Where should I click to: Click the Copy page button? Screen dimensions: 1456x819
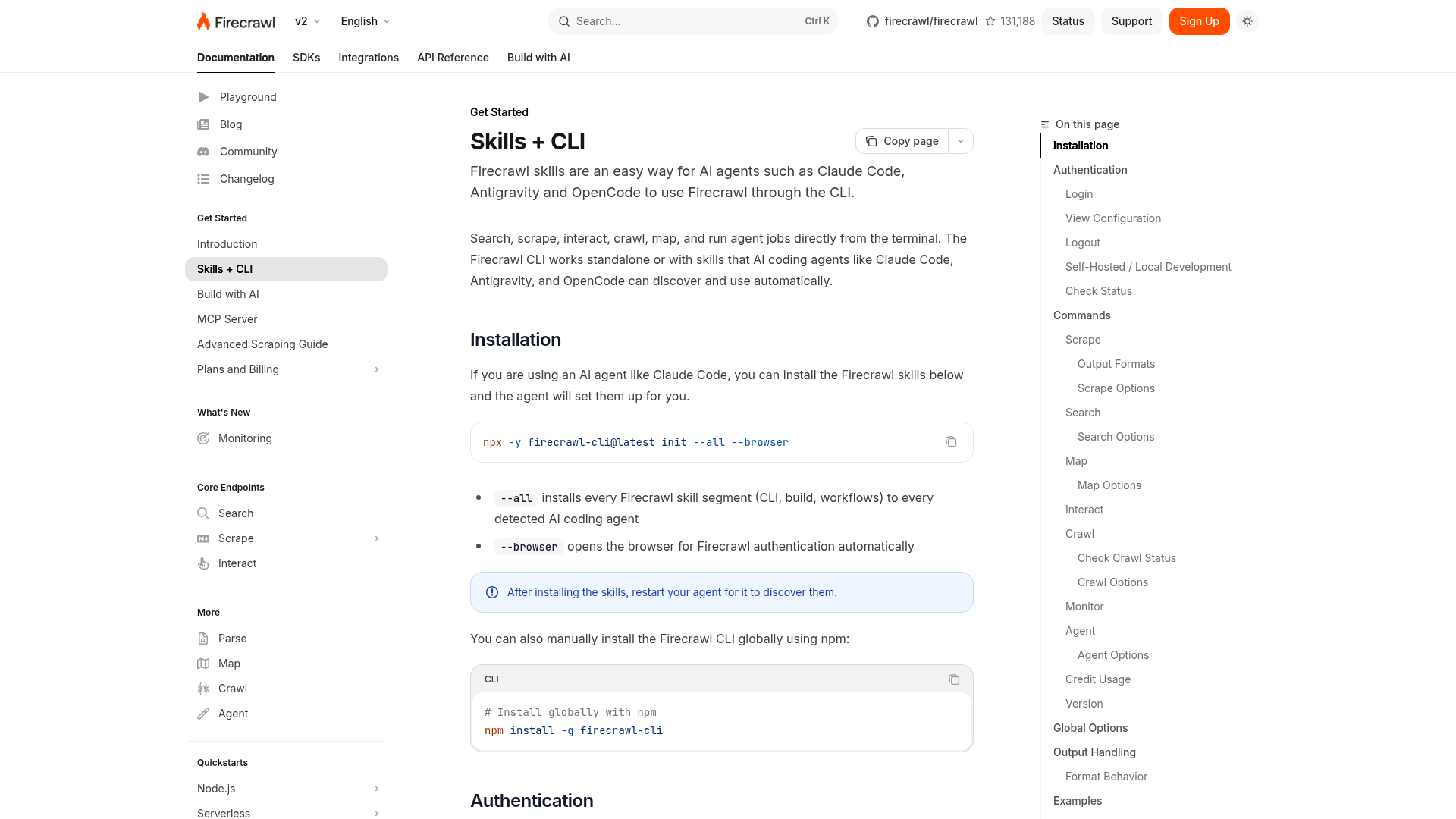coord(902,141)
